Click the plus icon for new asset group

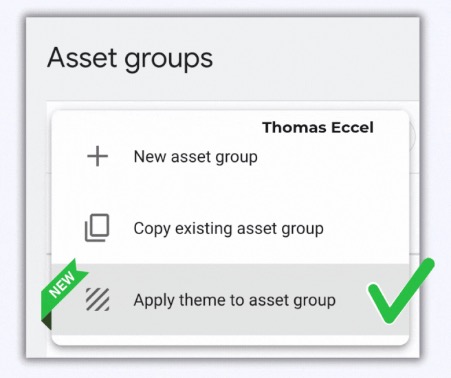[x=97, y=156]
